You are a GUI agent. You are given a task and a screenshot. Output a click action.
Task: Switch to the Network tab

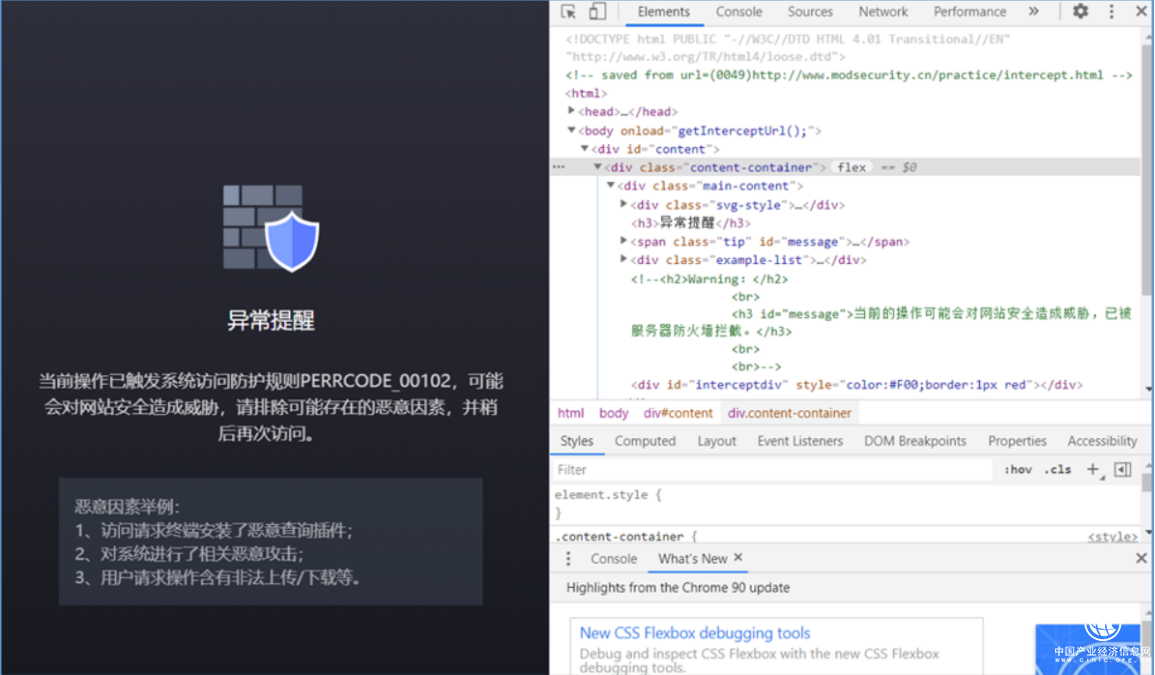point(883,12)
